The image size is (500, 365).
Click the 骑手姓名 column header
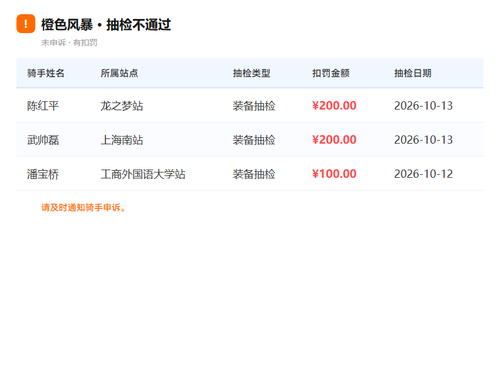[46, 73]
